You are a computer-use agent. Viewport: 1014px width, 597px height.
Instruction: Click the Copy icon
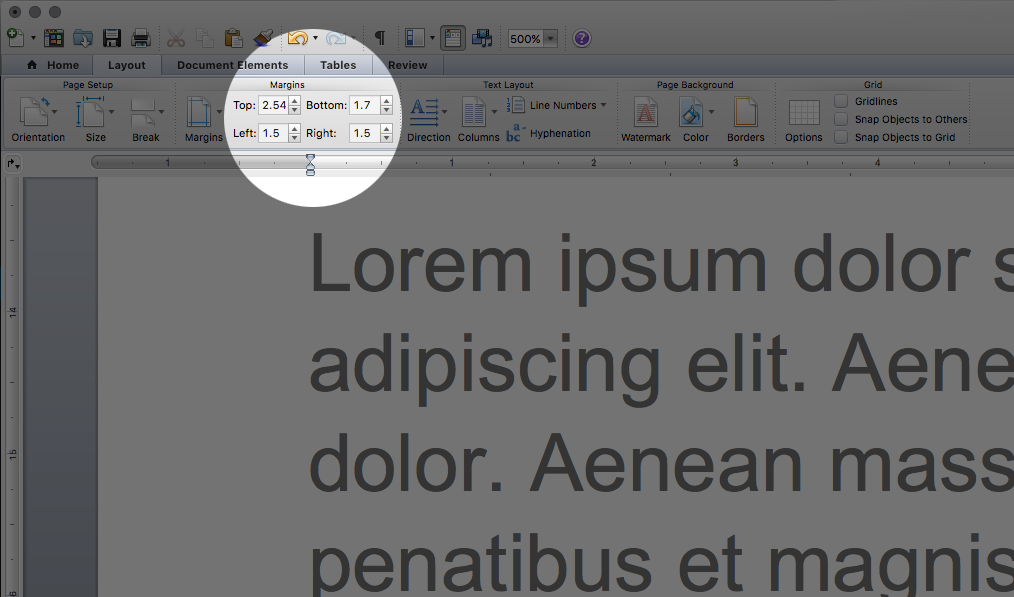click(x=204, y=38)
